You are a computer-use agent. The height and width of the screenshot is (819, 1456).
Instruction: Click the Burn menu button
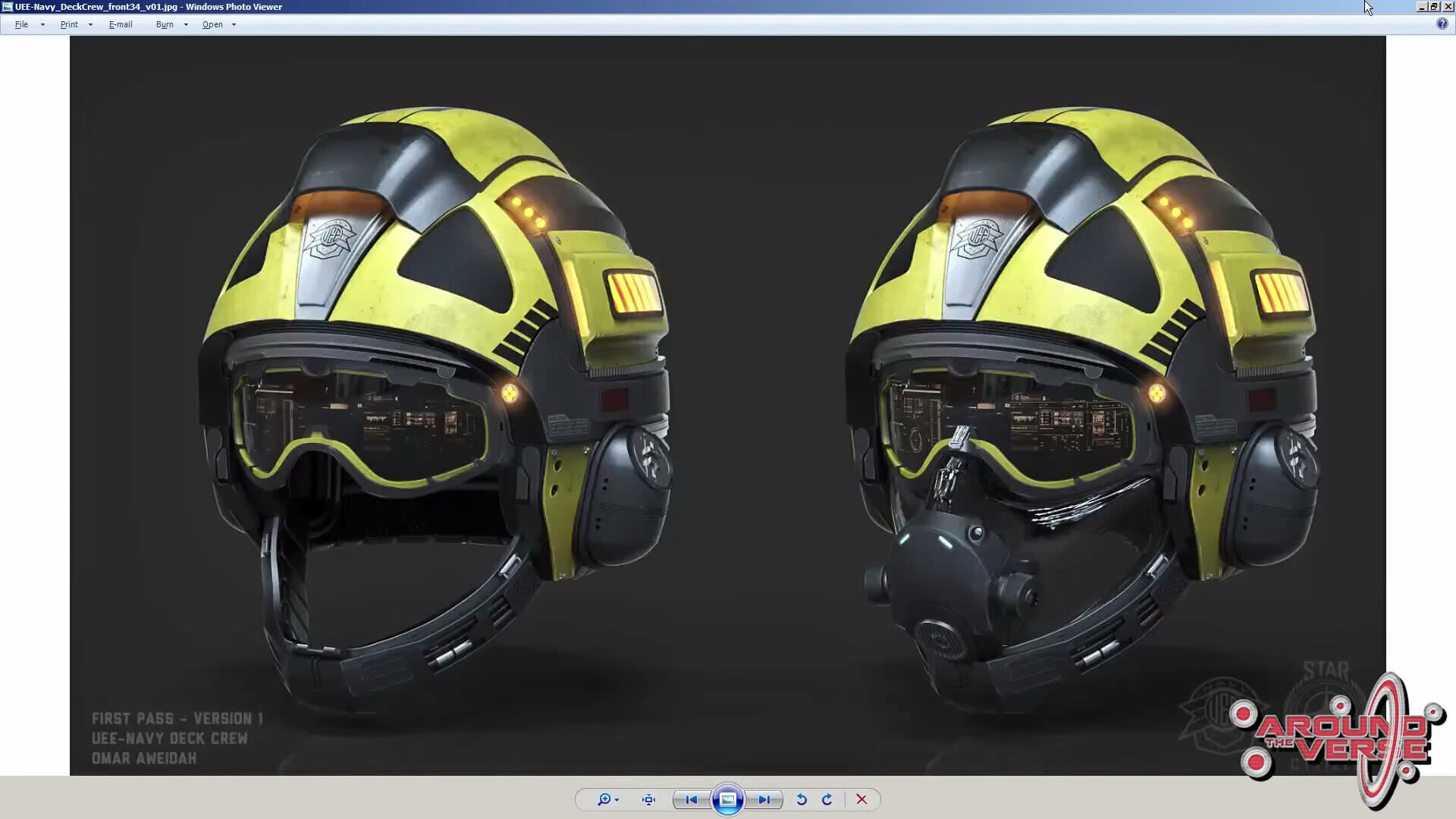165,24
